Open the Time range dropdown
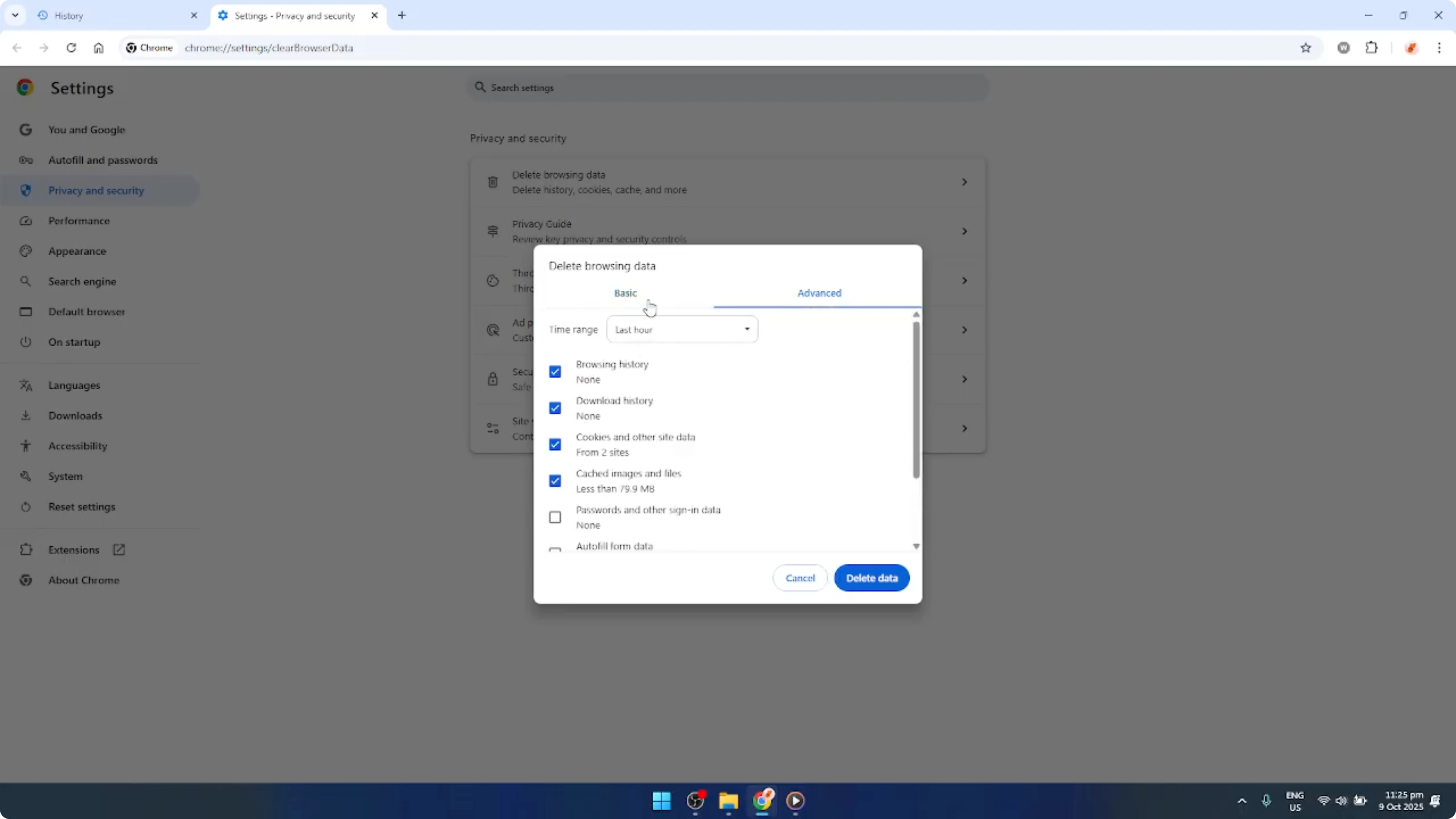 click(682, 330)
